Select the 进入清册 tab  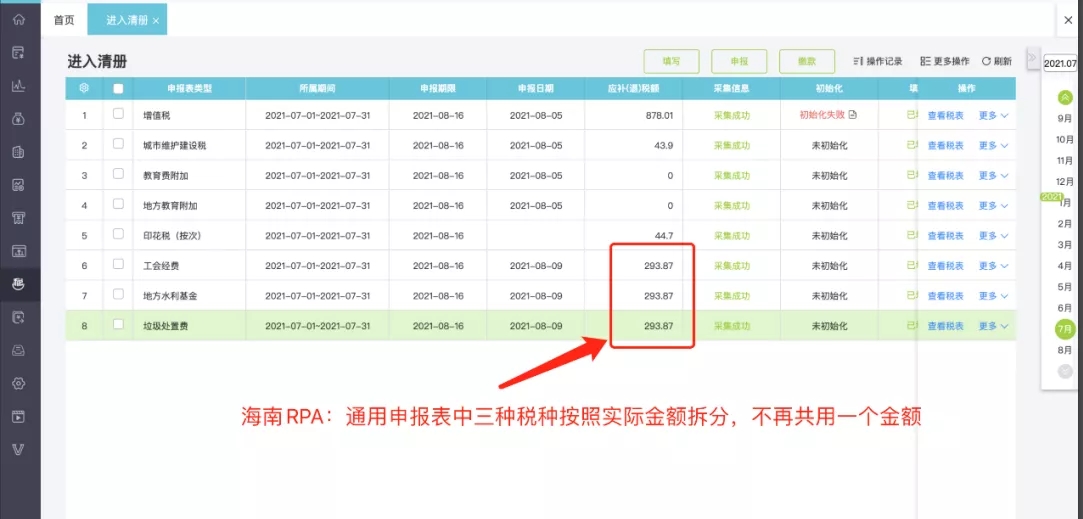click(x=127, y=20)
